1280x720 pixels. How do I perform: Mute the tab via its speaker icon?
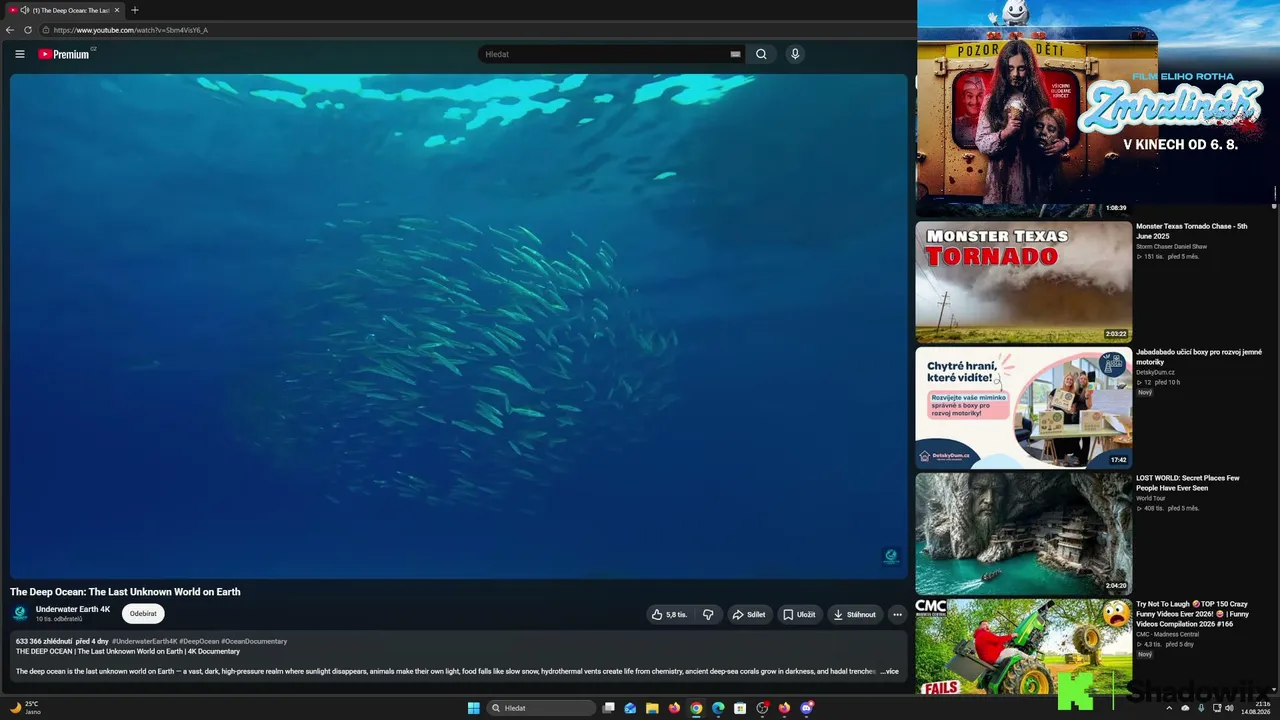point(24,10)
